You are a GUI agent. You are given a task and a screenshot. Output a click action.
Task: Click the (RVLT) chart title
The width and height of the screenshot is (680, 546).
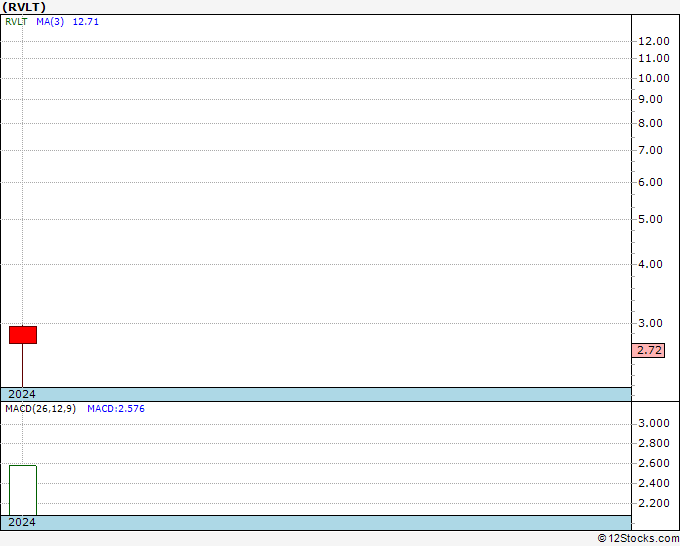[x=24, y=7]
